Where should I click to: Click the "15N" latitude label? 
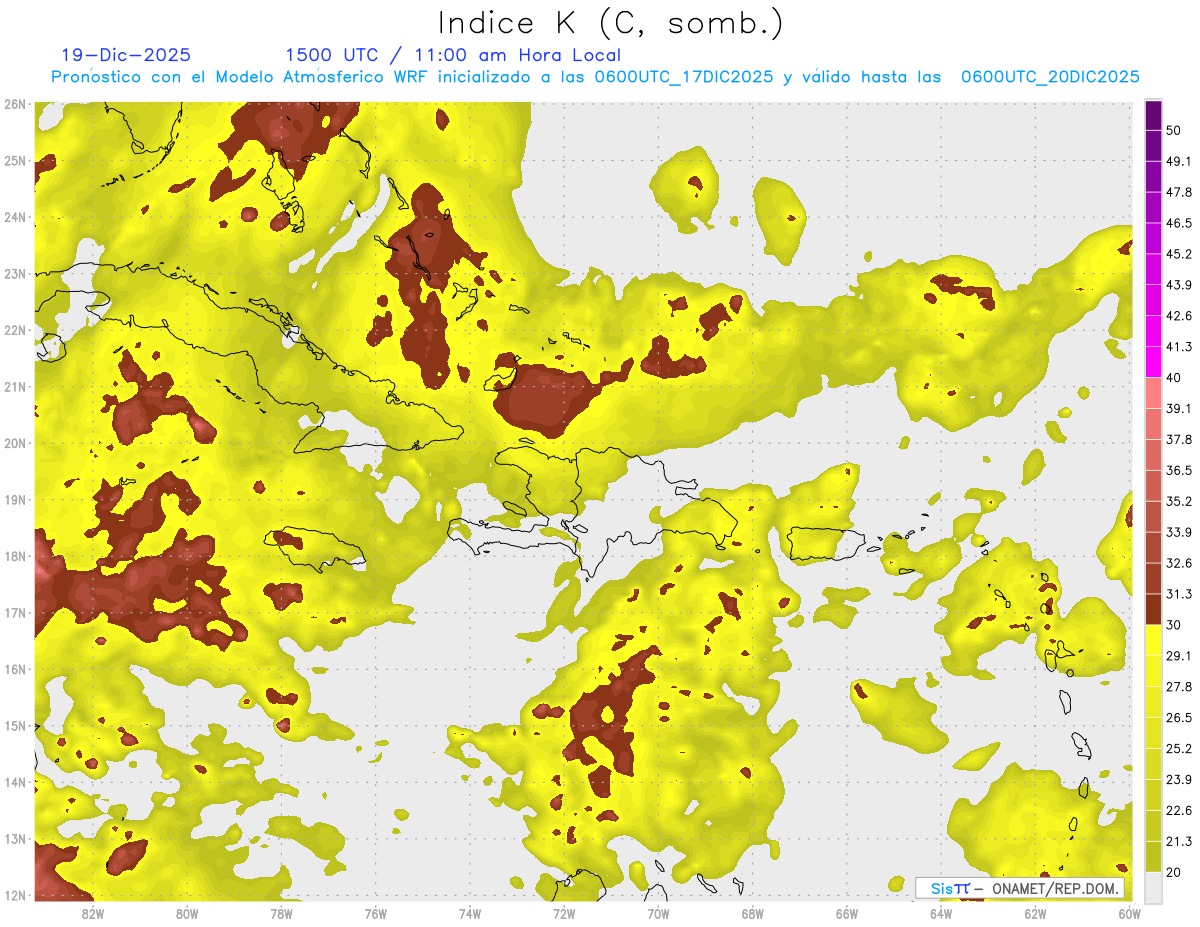15,726
